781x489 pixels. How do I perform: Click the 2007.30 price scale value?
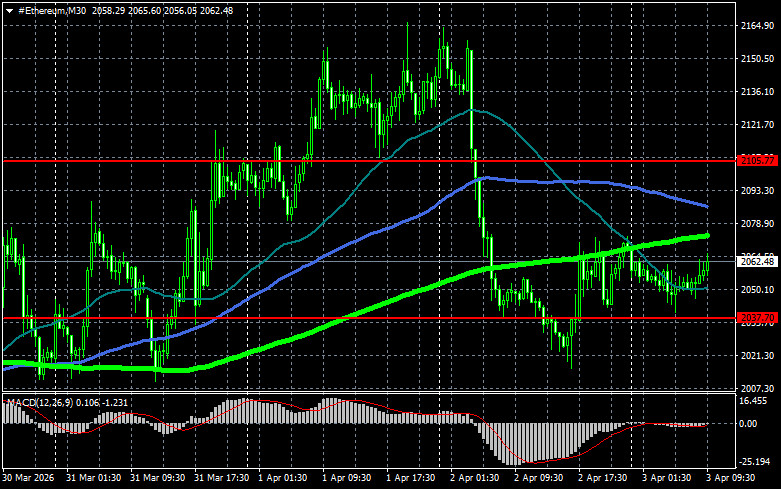click(x=758, y=388)
